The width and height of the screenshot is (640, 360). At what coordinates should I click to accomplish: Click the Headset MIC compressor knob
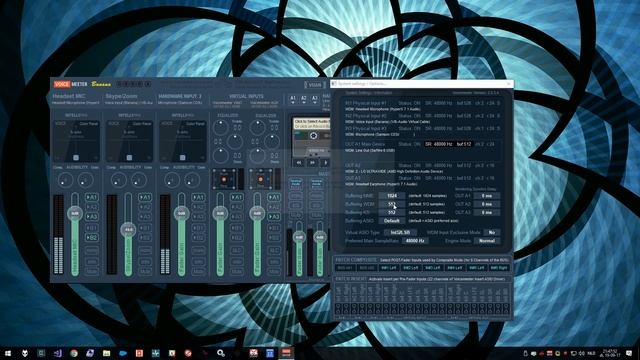(65, 180)
